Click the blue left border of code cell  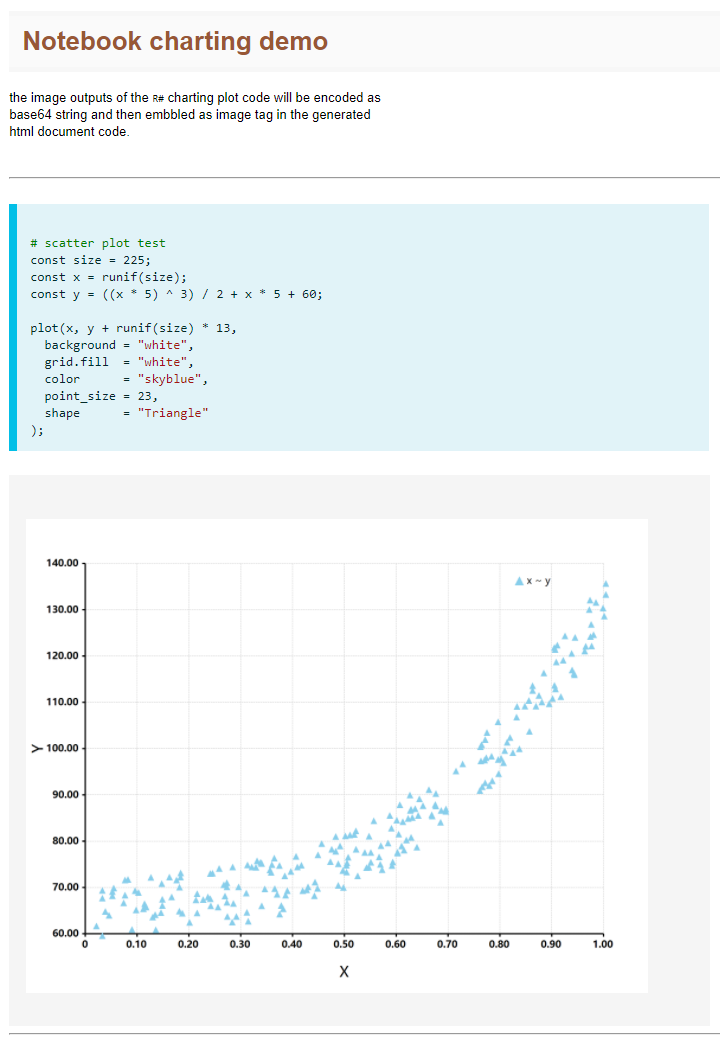[x=13, y=327]
